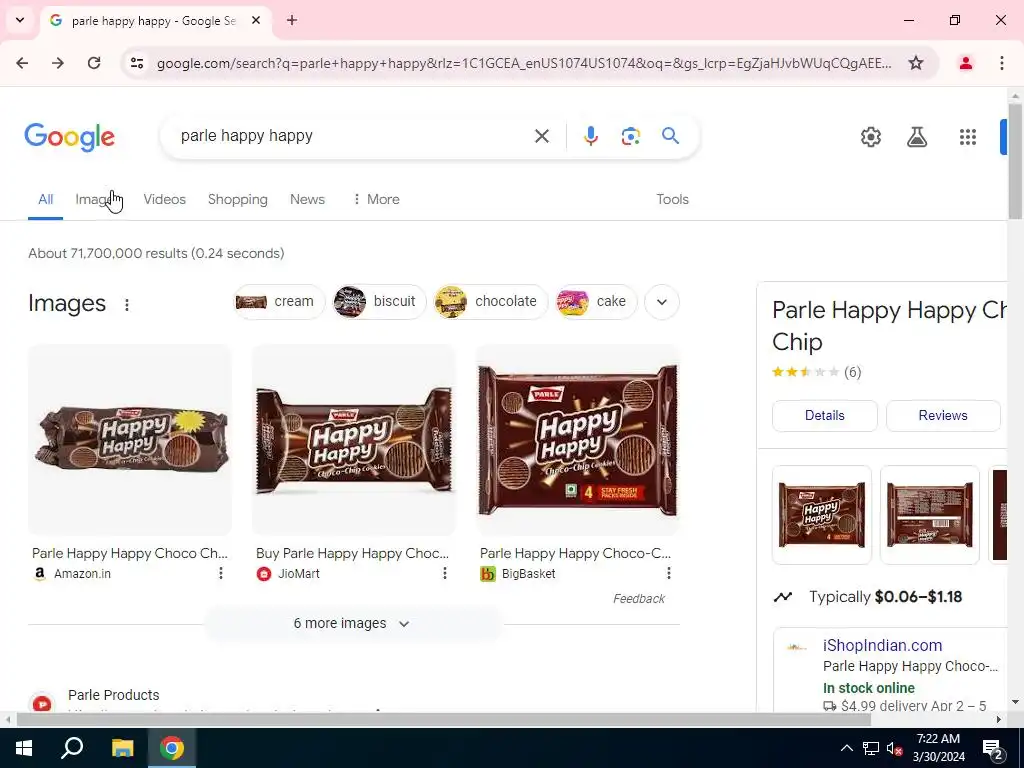Open the muted volume tray icon
Image resolution: width=1024 pixels, height=768 pixels.
pyautogui.click(x=895, y=748)
